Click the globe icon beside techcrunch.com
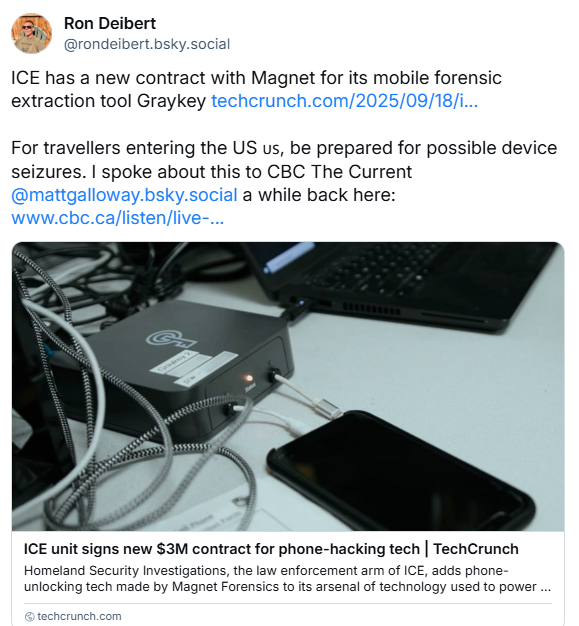This screenshot has width=579, height=626. [x=30, y=616]
